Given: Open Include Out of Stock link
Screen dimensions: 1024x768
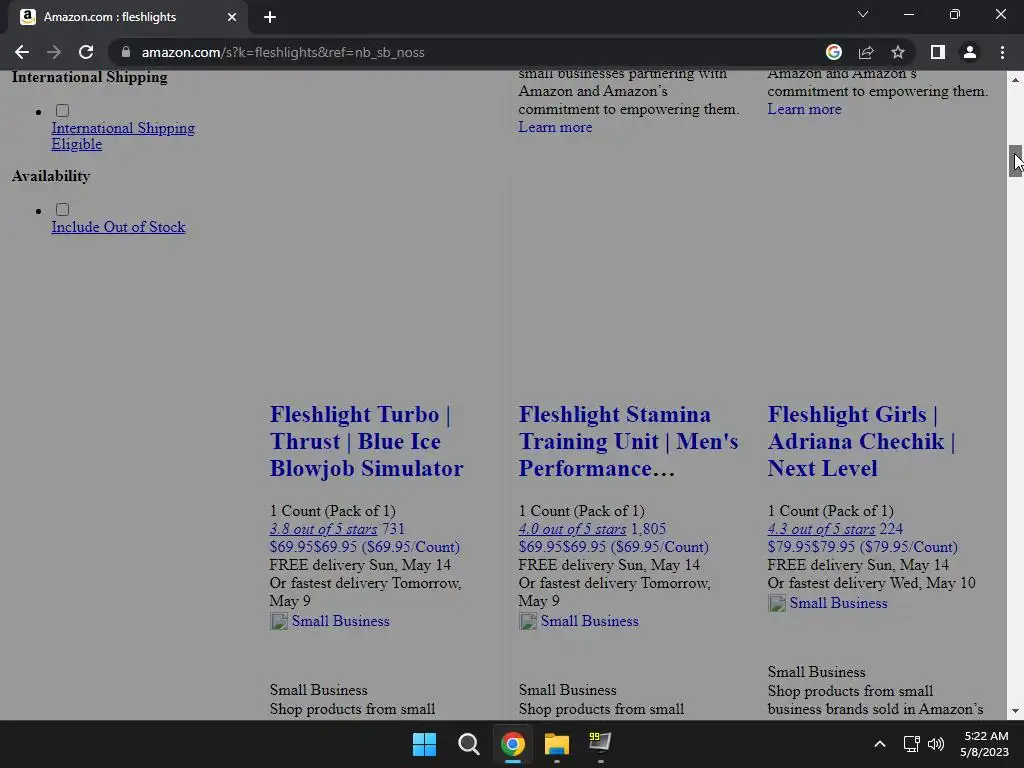Looking at the screenshot, I should coord(118,227).
